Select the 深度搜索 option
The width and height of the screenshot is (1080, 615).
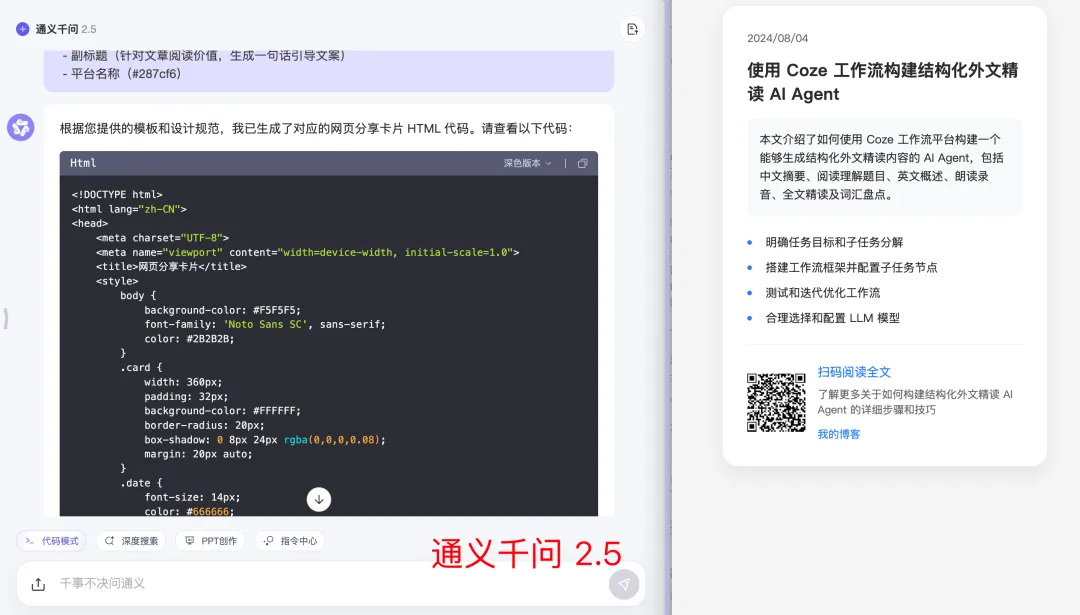pyautogui.click(x=132, y=541)
